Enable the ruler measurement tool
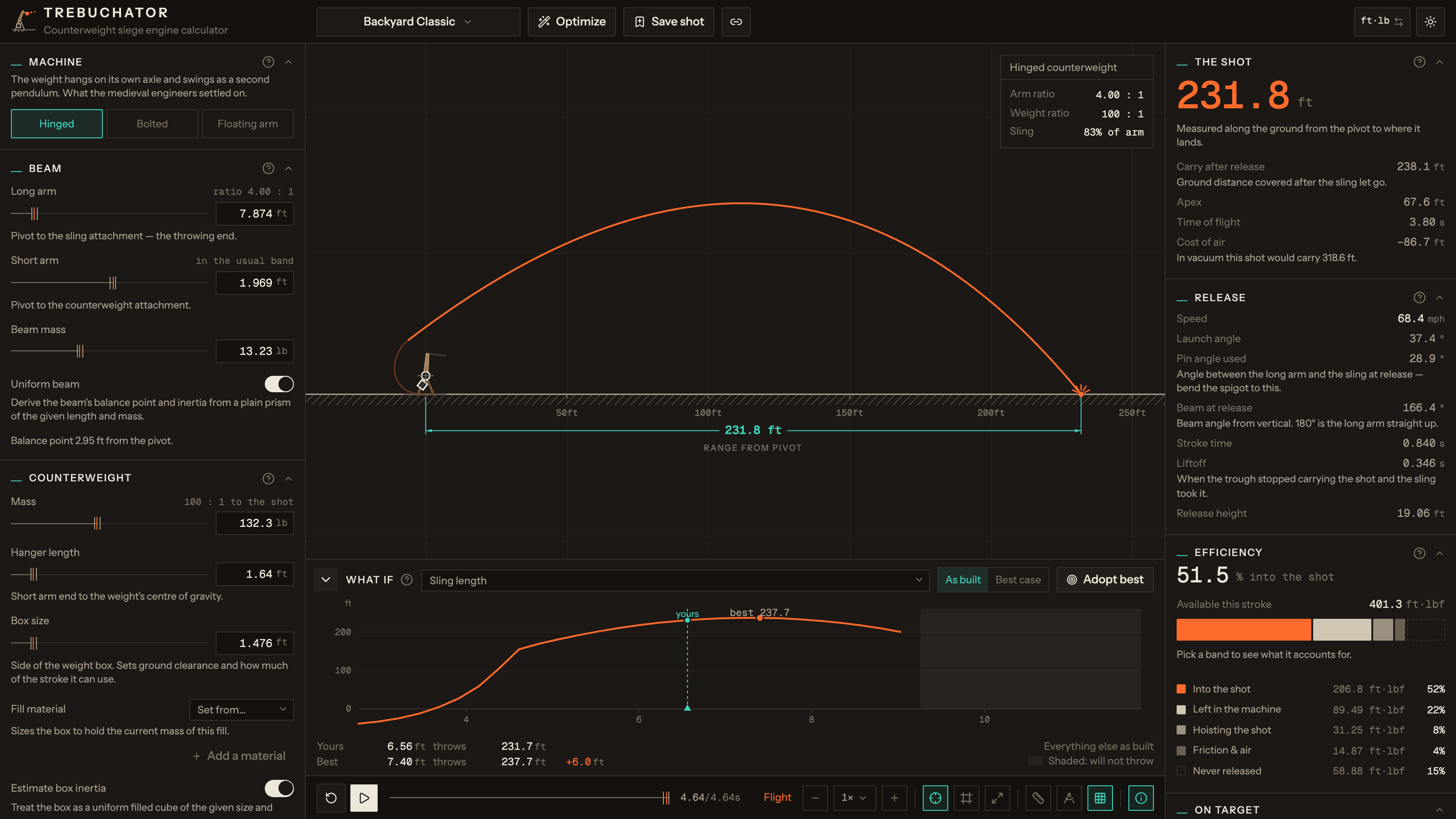This screenshot has width=1456, height=819. [1038, 798]
